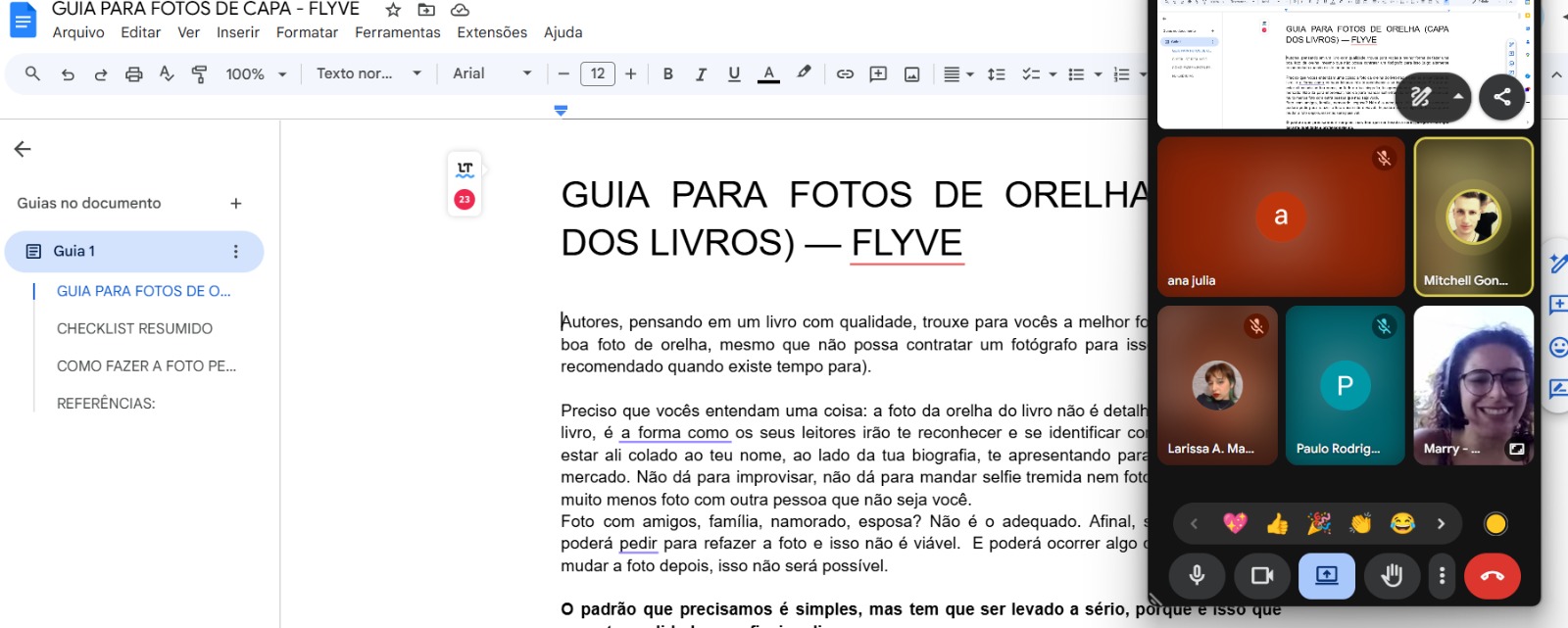Send the thumbs up emoji reaction
The width and height of the screenshot is (1568, 628).
coord(1277,524)
